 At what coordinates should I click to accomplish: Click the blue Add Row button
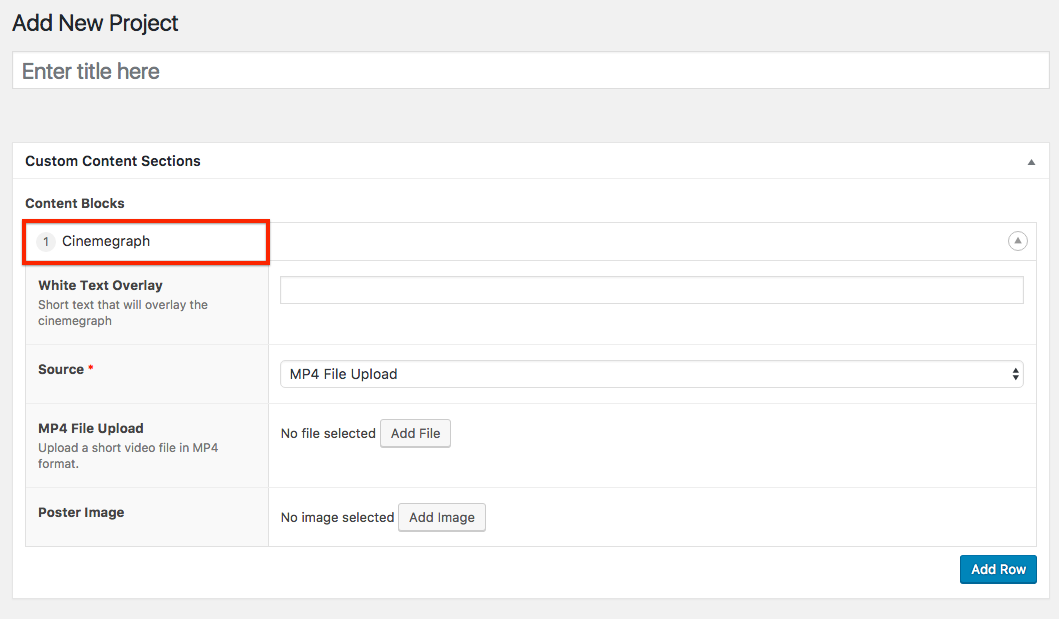997,569
